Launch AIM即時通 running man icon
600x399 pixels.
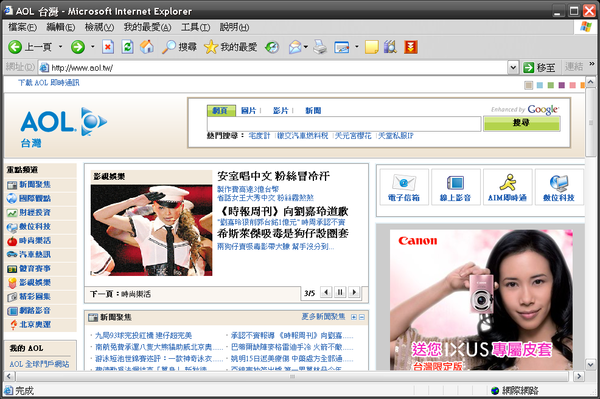click(507, 187)
